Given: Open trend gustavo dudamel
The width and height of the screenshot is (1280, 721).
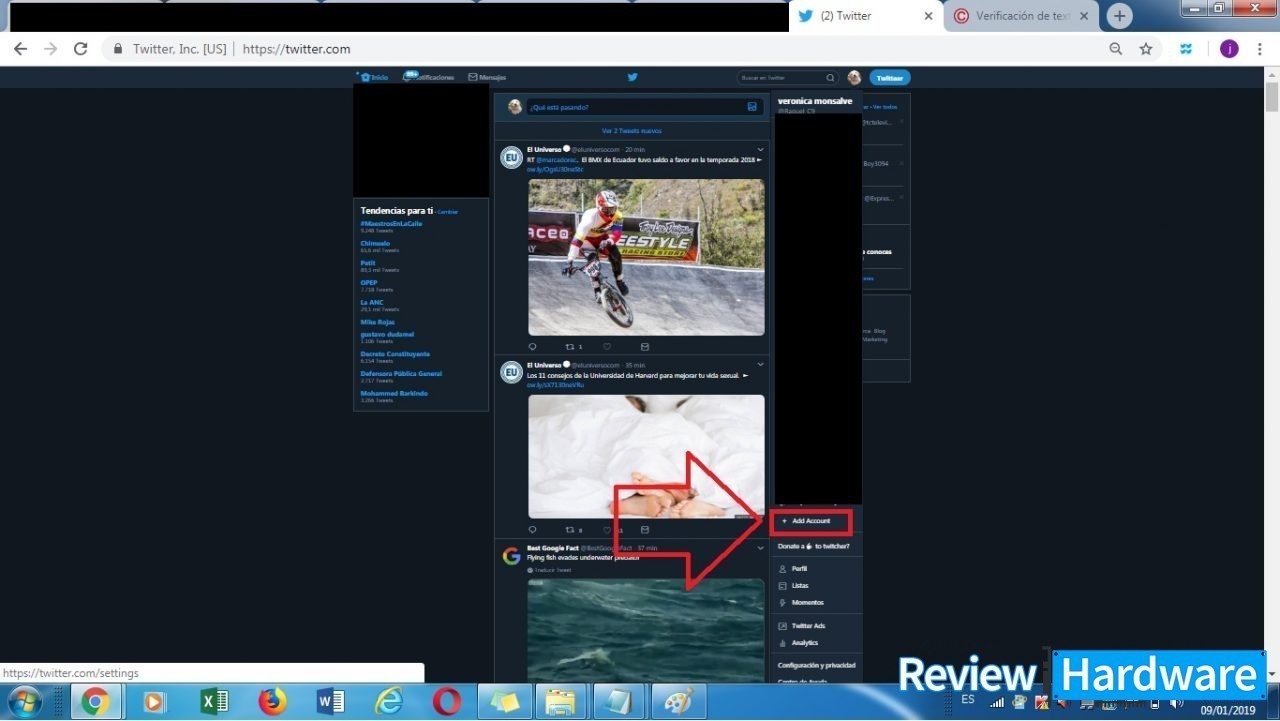Looking at the screenshot, I should 387,334.
